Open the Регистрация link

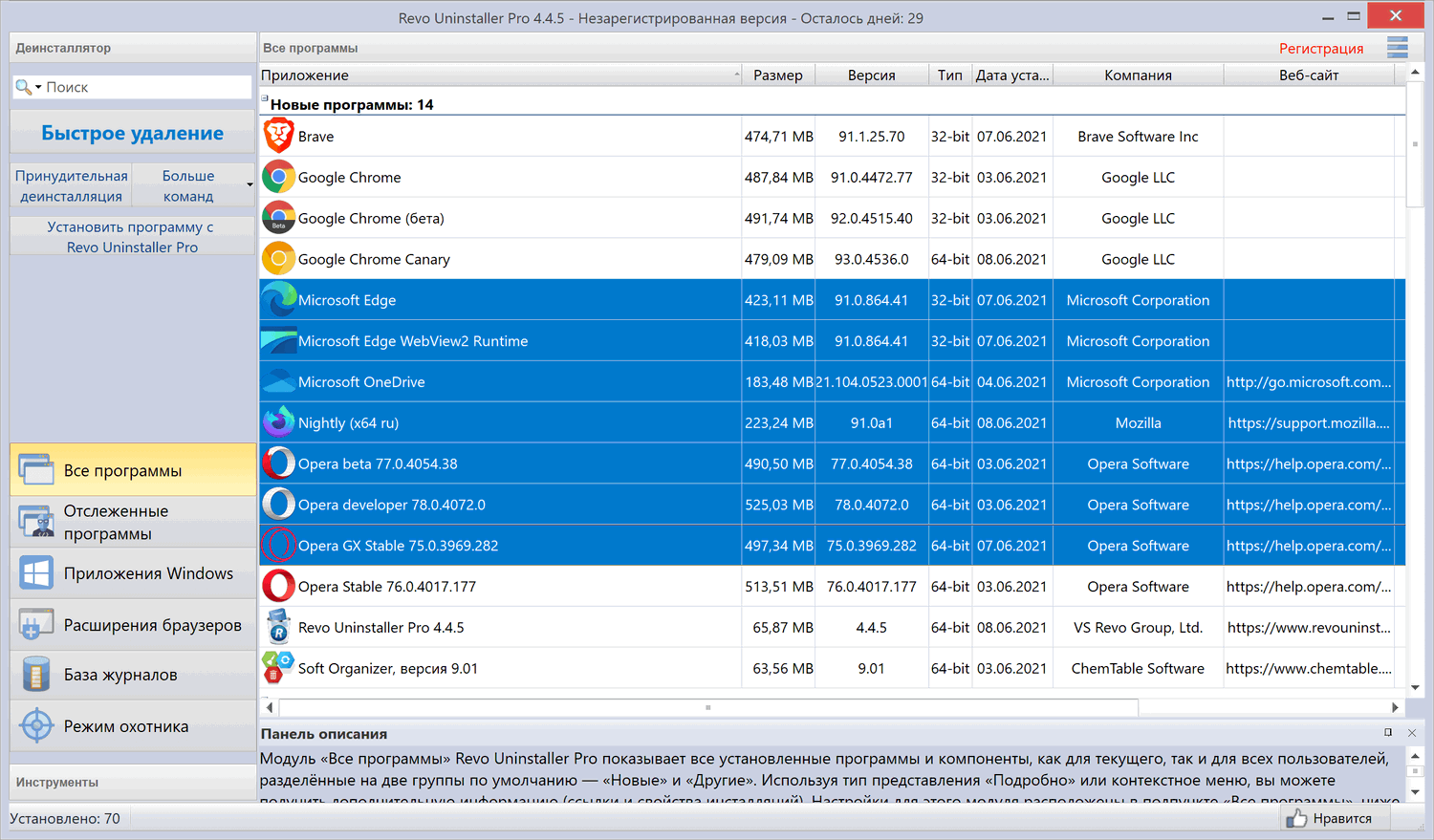[x=1321, y=48]
